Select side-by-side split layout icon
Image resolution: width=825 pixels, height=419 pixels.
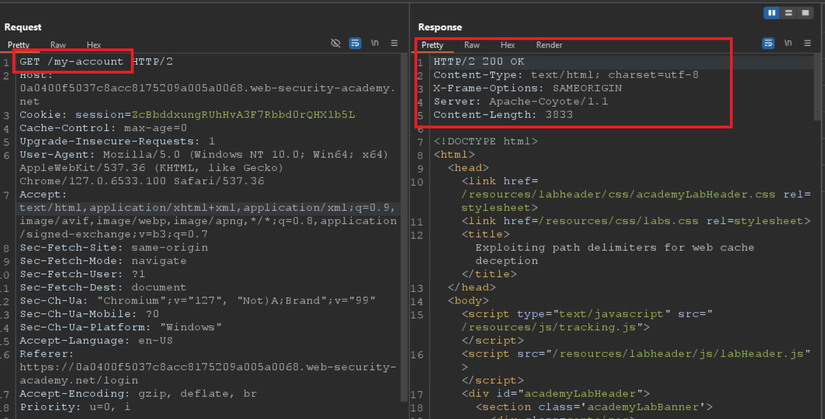[x=772, y=13]
